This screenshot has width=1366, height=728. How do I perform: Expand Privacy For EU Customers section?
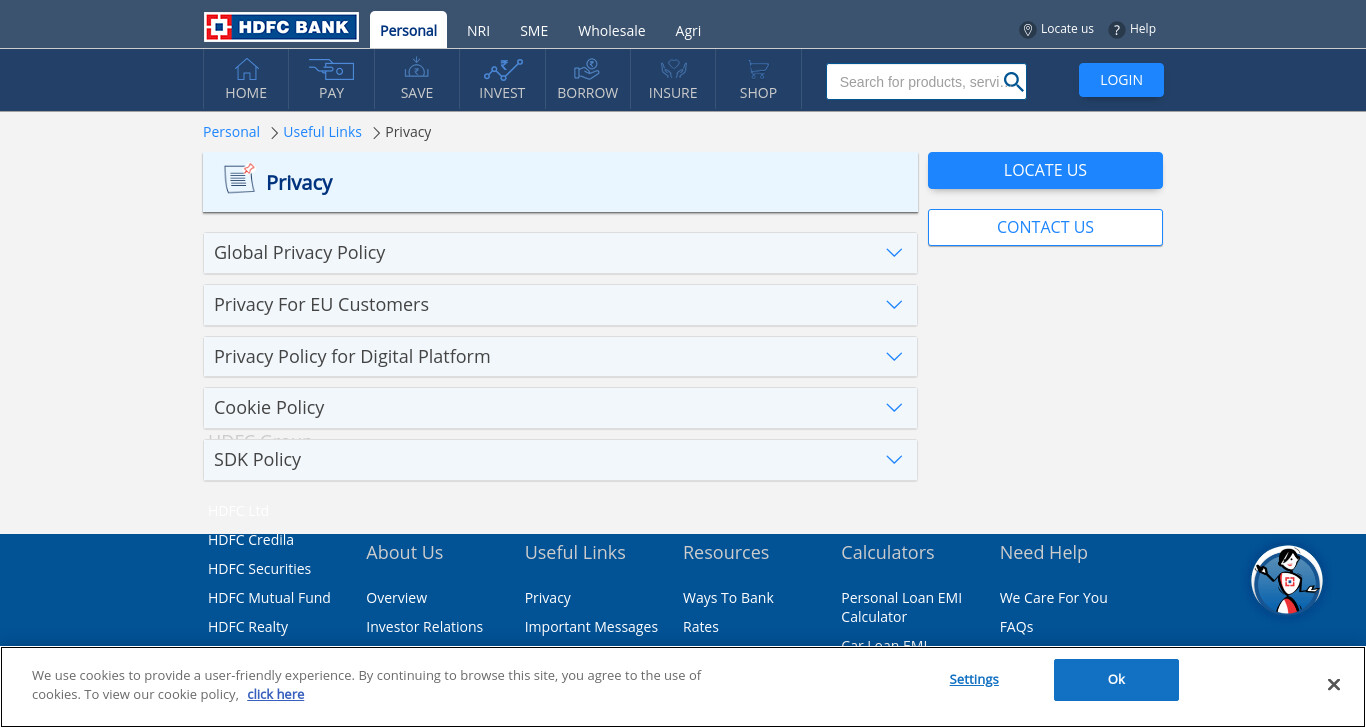pyautogui.click(x=560, y=305)
